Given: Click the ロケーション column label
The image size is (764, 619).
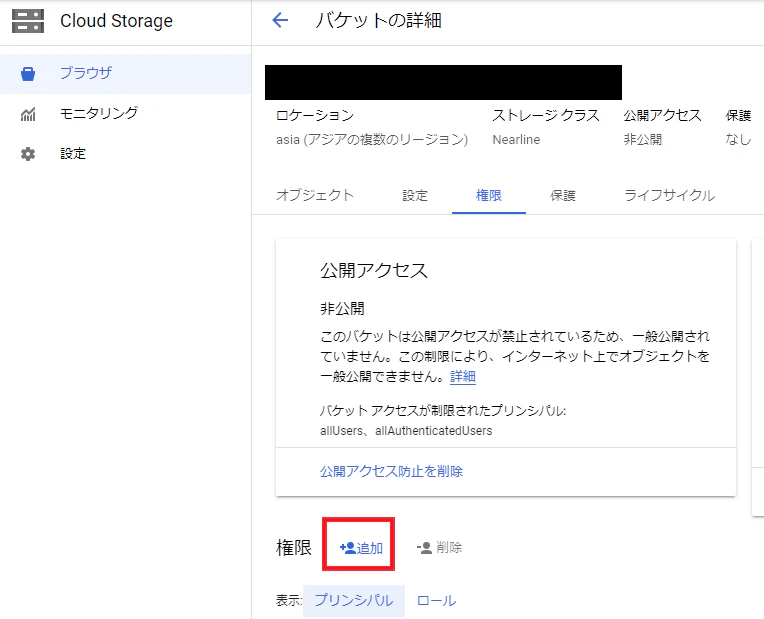Looking at the screenshot, I should [315, 115].
